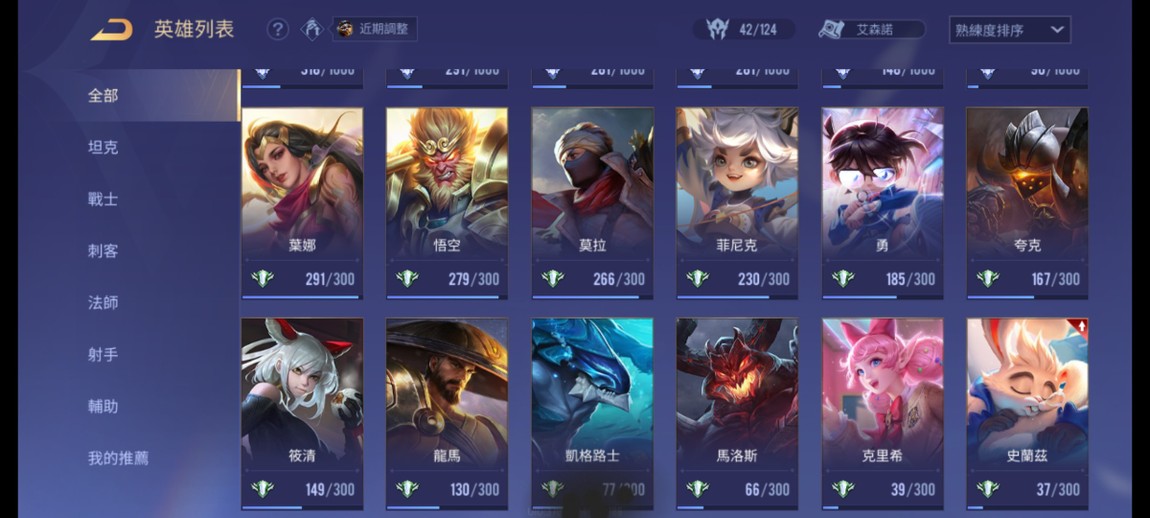
Task: Click the 馬洛斯 hero portrait
Action: (x=737, y=393)
